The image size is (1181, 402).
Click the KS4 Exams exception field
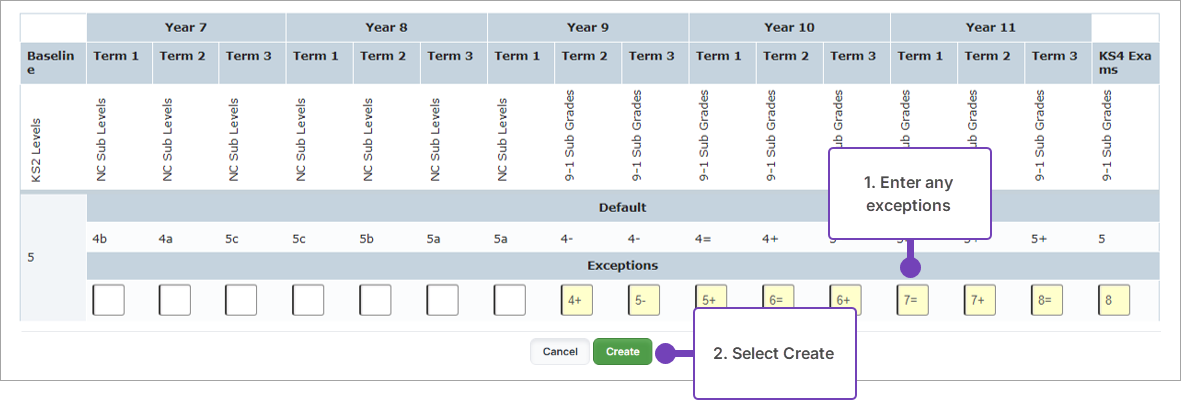pyautogui.click(x=1114, y=300)
